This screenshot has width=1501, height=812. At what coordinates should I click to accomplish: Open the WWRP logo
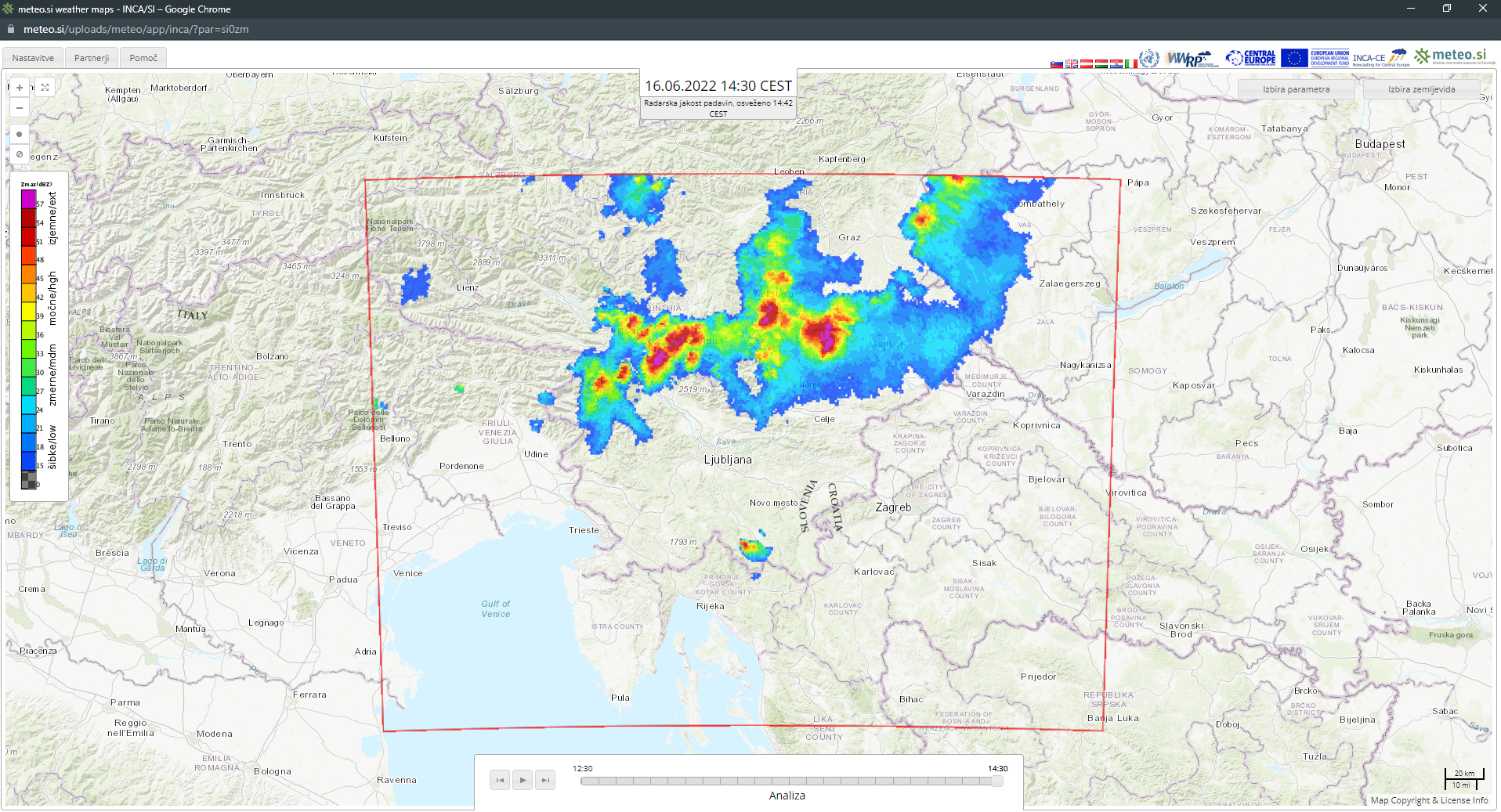[x=1192, y=59]
